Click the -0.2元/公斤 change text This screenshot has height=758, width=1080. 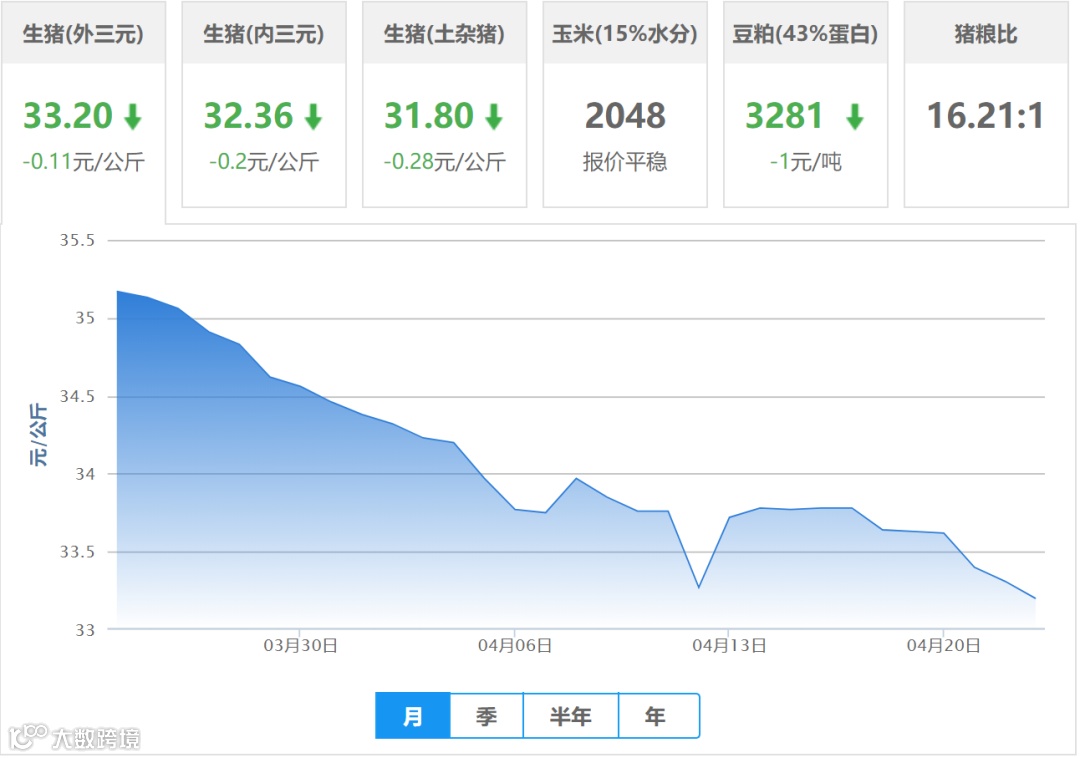tap(264, 162)
